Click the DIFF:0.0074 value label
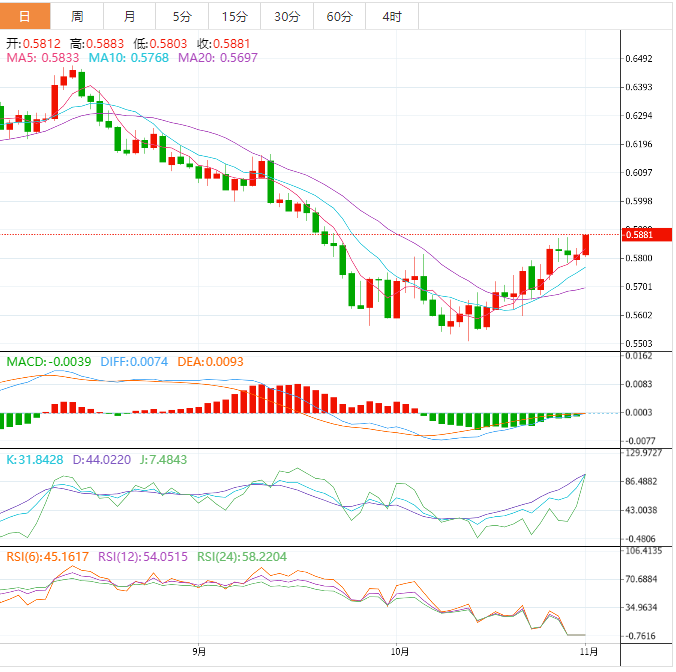Screen dimensions: 676x672 [x=134, y=362]
